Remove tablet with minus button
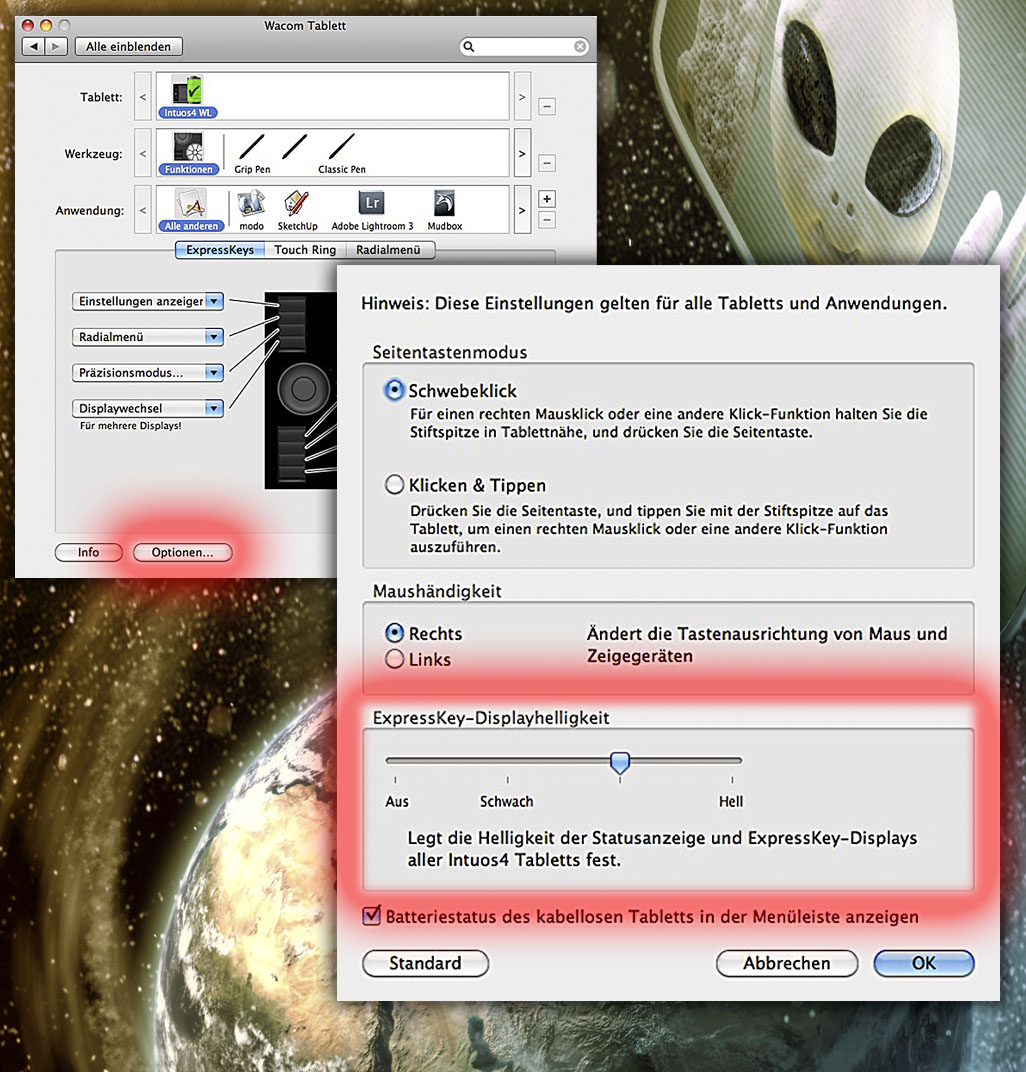Screen dimensions: 1026x1072 pos(547,107)
